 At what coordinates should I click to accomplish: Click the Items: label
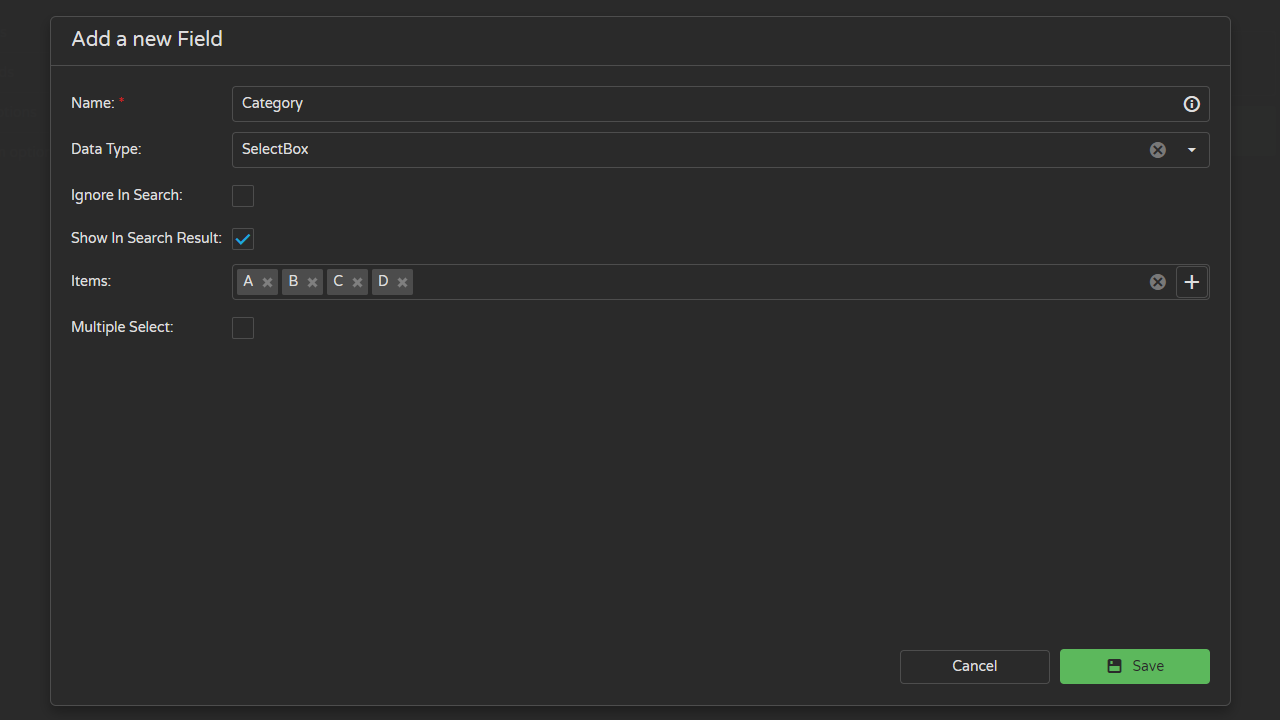[91, 281]
